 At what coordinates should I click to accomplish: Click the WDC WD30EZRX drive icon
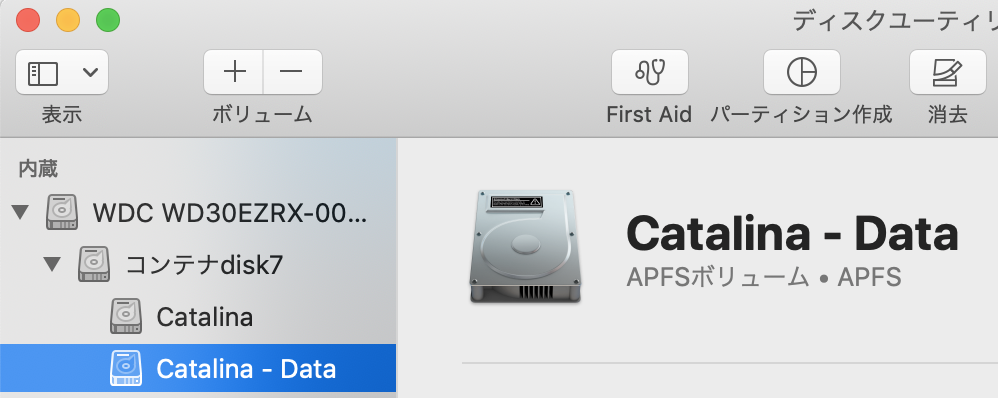(62, 212)
